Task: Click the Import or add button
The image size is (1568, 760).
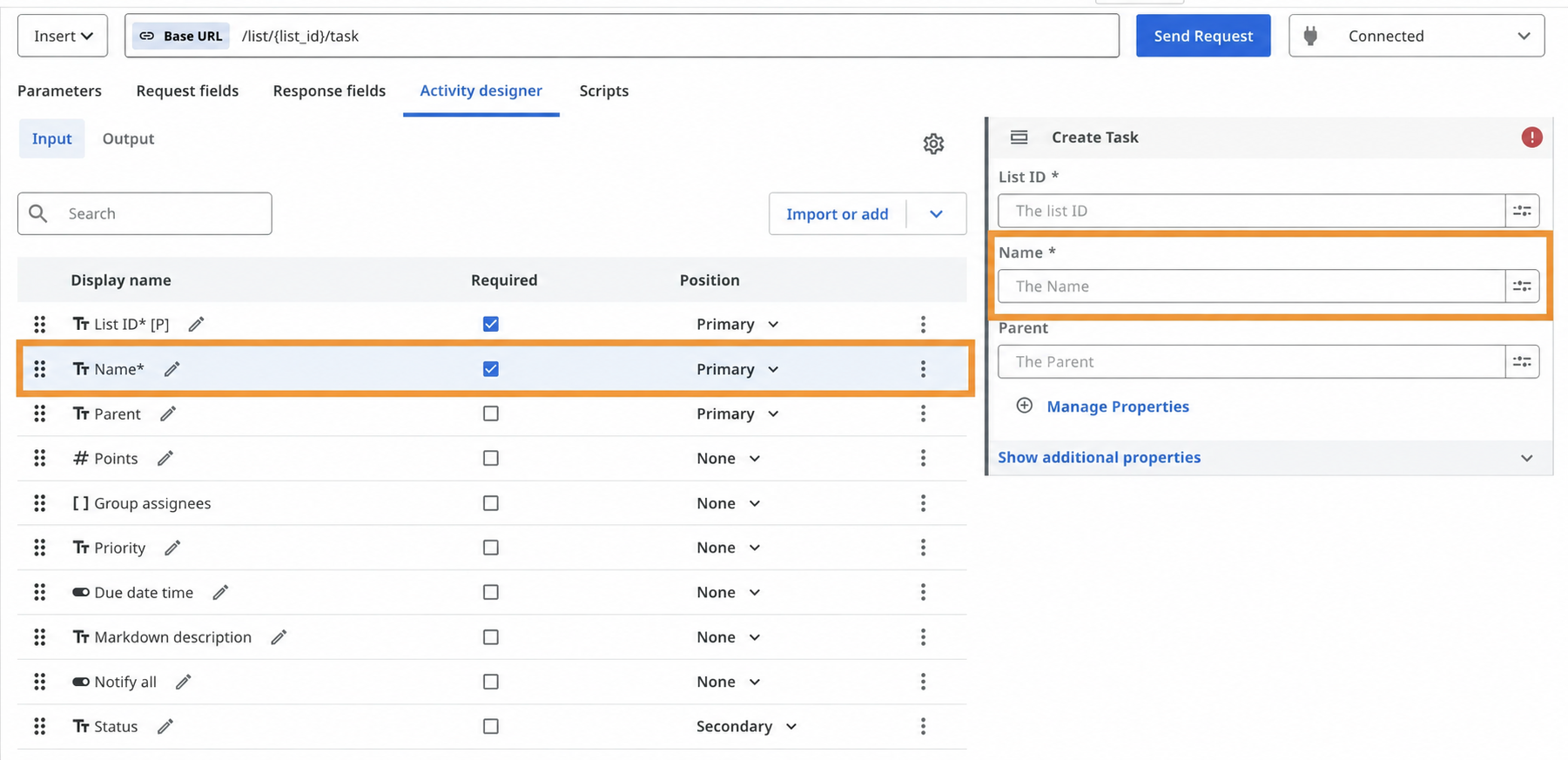Action: coord(837,214)
